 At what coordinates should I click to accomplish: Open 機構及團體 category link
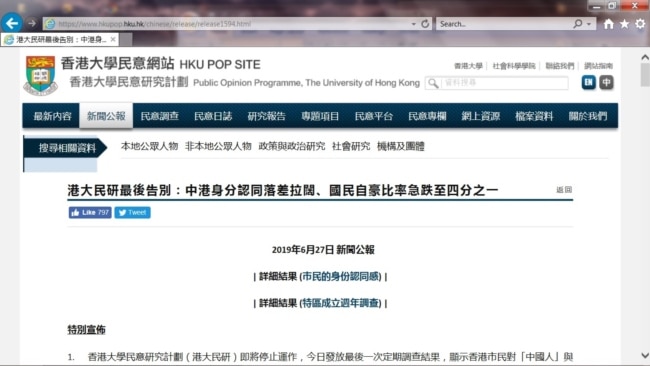(x=400, y=146)
